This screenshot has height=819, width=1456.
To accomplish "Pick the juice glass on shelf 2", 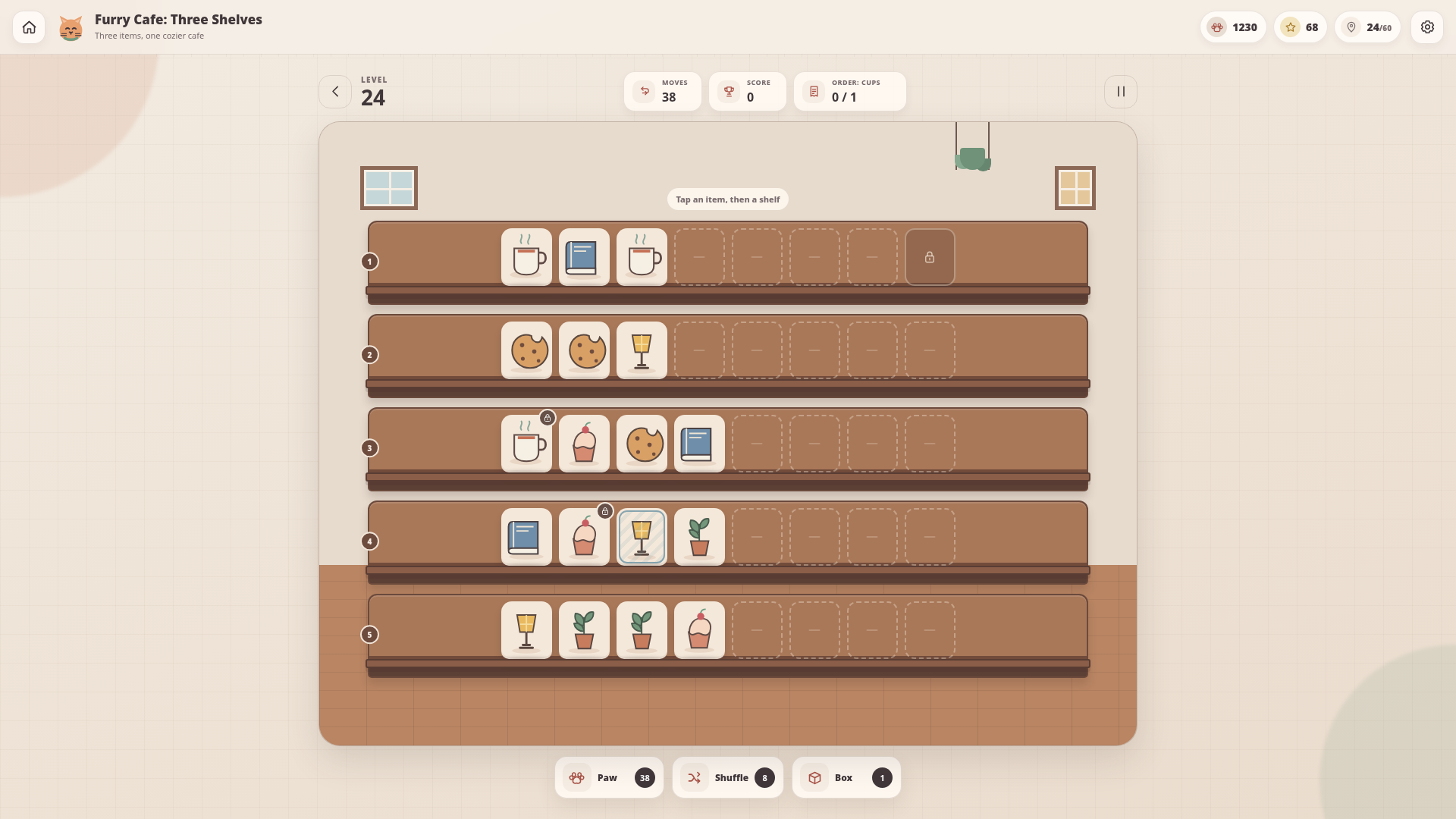I will click(x=642, y=350).
